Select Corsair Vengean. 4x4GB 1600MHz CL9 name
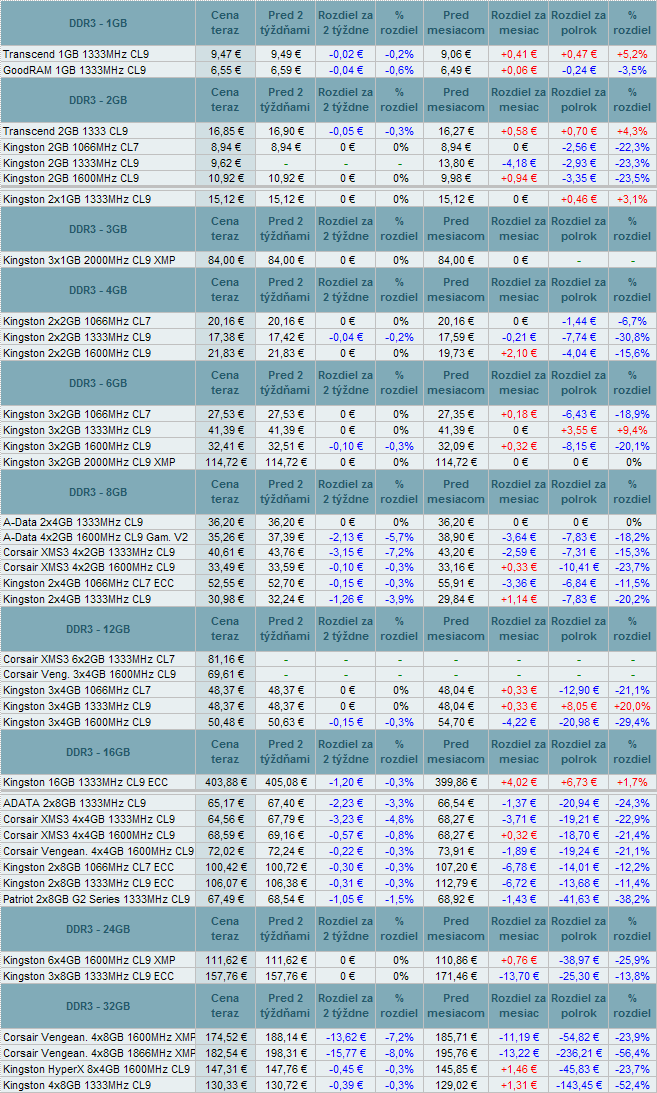This screenshot has width=657, height=1093. pyautogui.click(x=98, y=851)
